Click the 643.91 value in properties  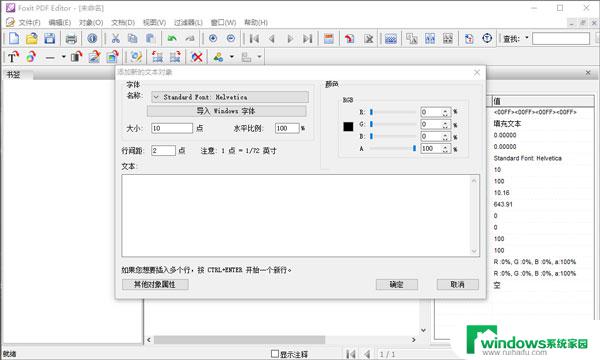click(503, 204)
